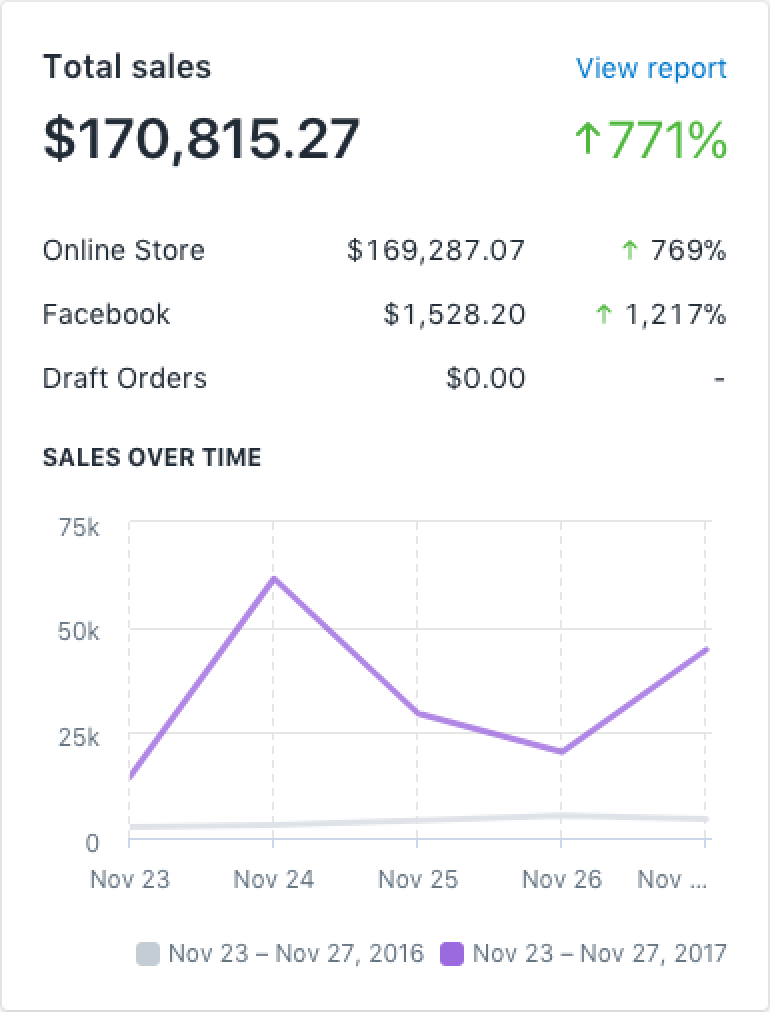Select the Online Store sales channel label

click(123, 250)
